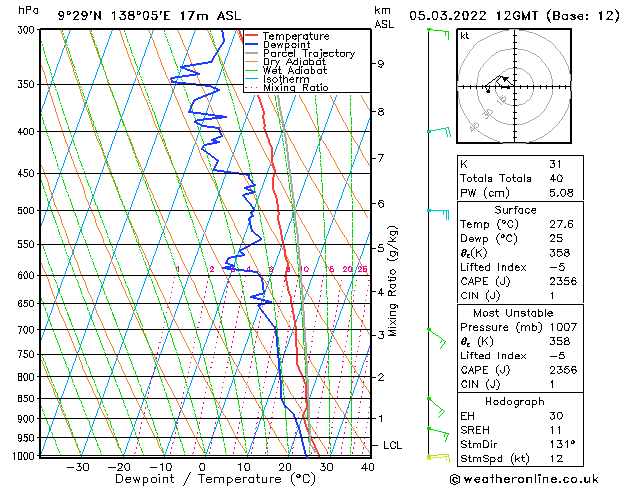Click the 9 km altitude label
The image size is (629, 486).
[x=380, y=64]
